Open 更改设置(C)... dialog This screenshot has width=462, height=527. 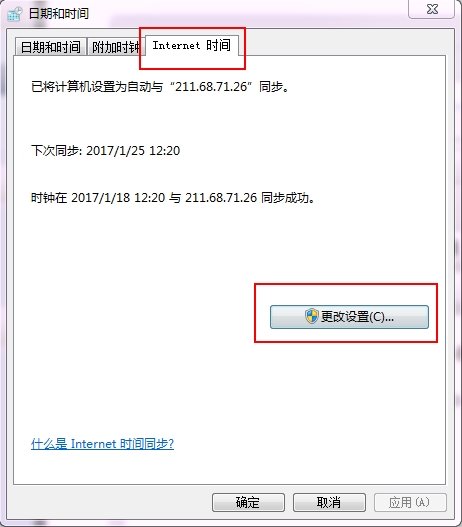pos(349,317)
